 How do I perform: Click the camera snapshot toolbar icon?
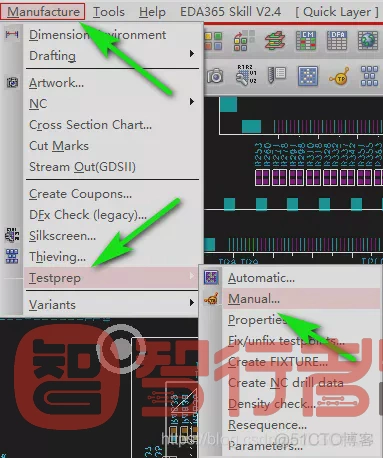pyautogui.click(x=215, y=76)
